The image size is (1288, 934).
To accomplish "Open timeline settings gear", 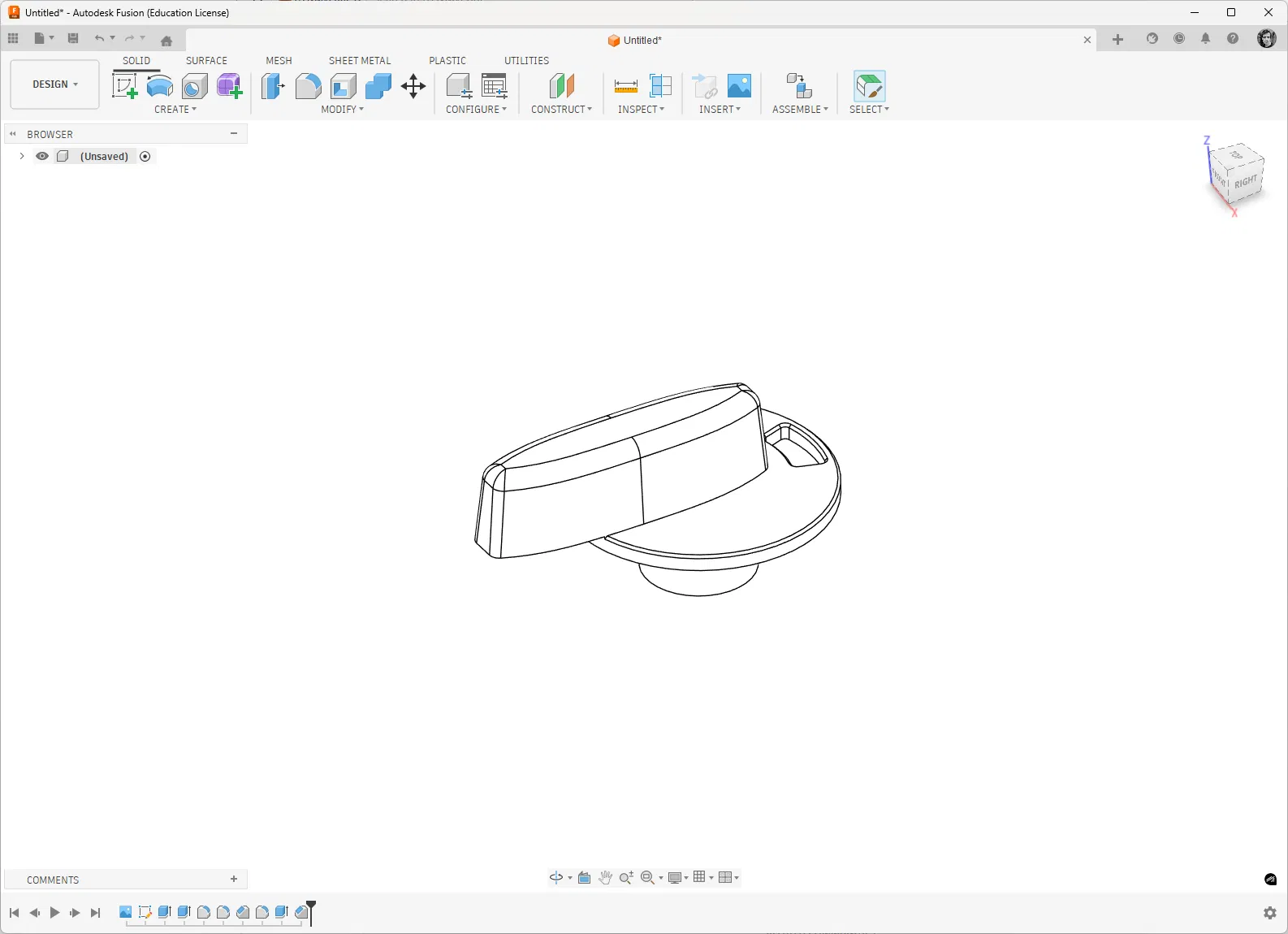I will tap(1270, 913).
